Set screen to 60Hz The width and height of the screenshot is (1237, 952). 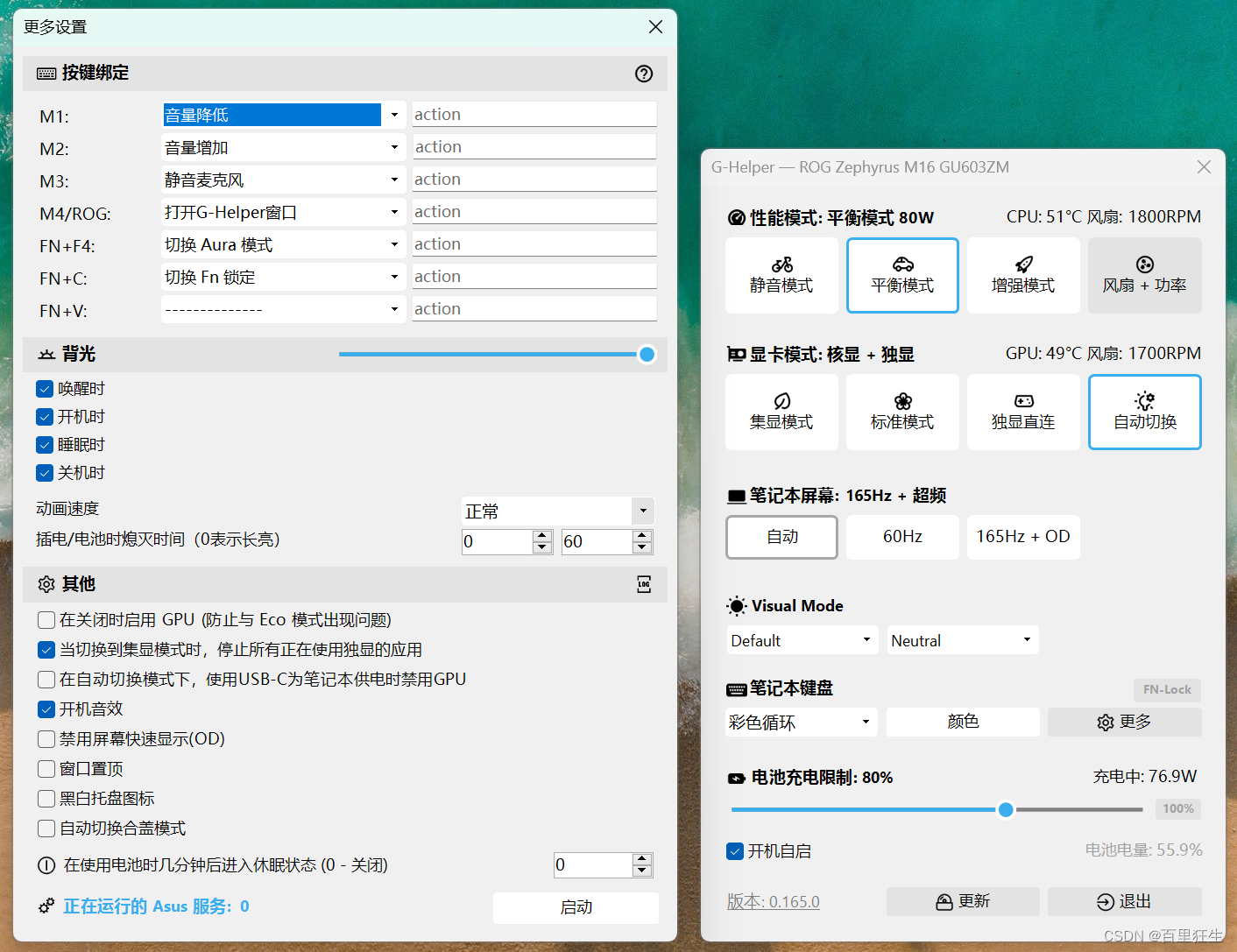point(902,537)
